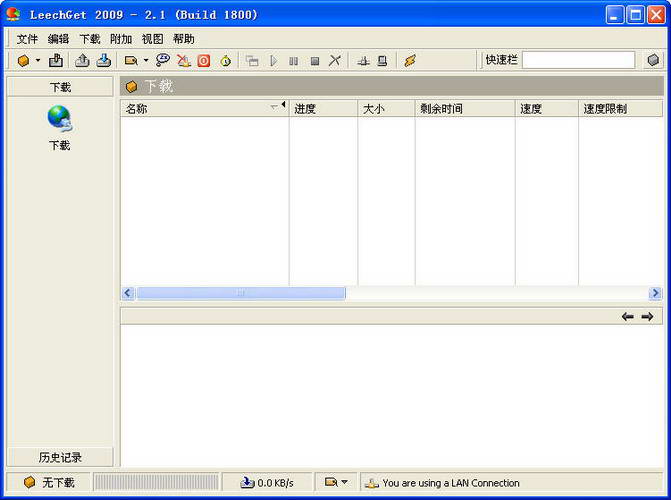This screenshot has height=500, width=671.
Task: Click the red square icon in toolbar
Action: click(x=204, y=61)
